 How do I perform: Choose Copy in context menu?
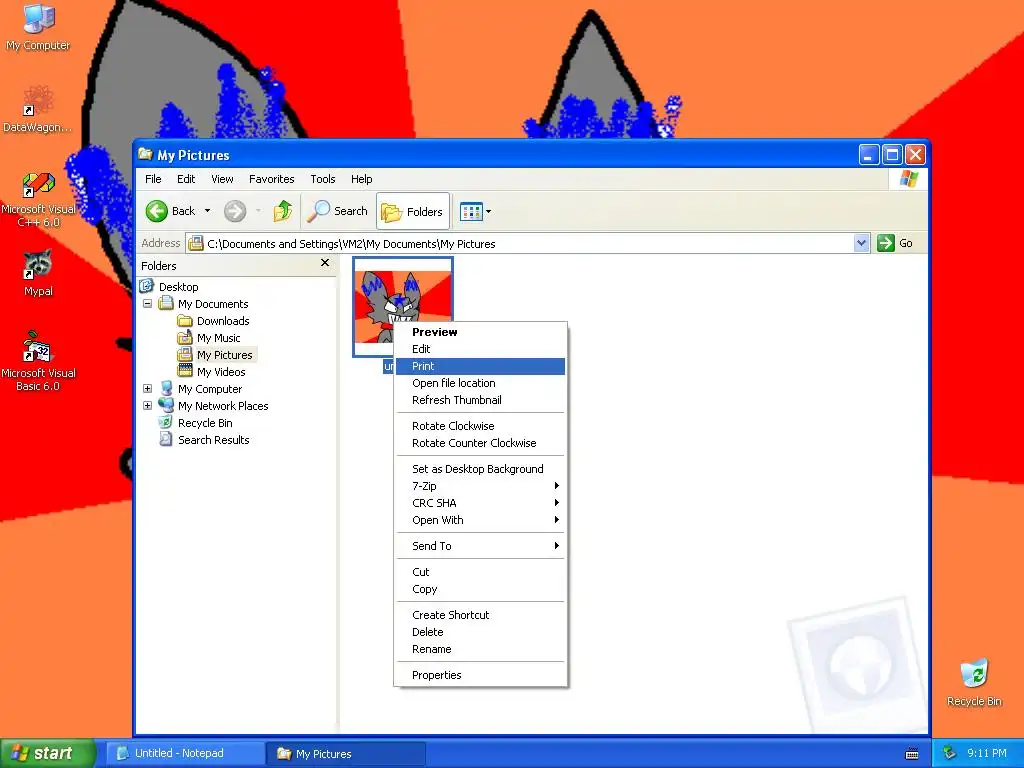[481, 589]
